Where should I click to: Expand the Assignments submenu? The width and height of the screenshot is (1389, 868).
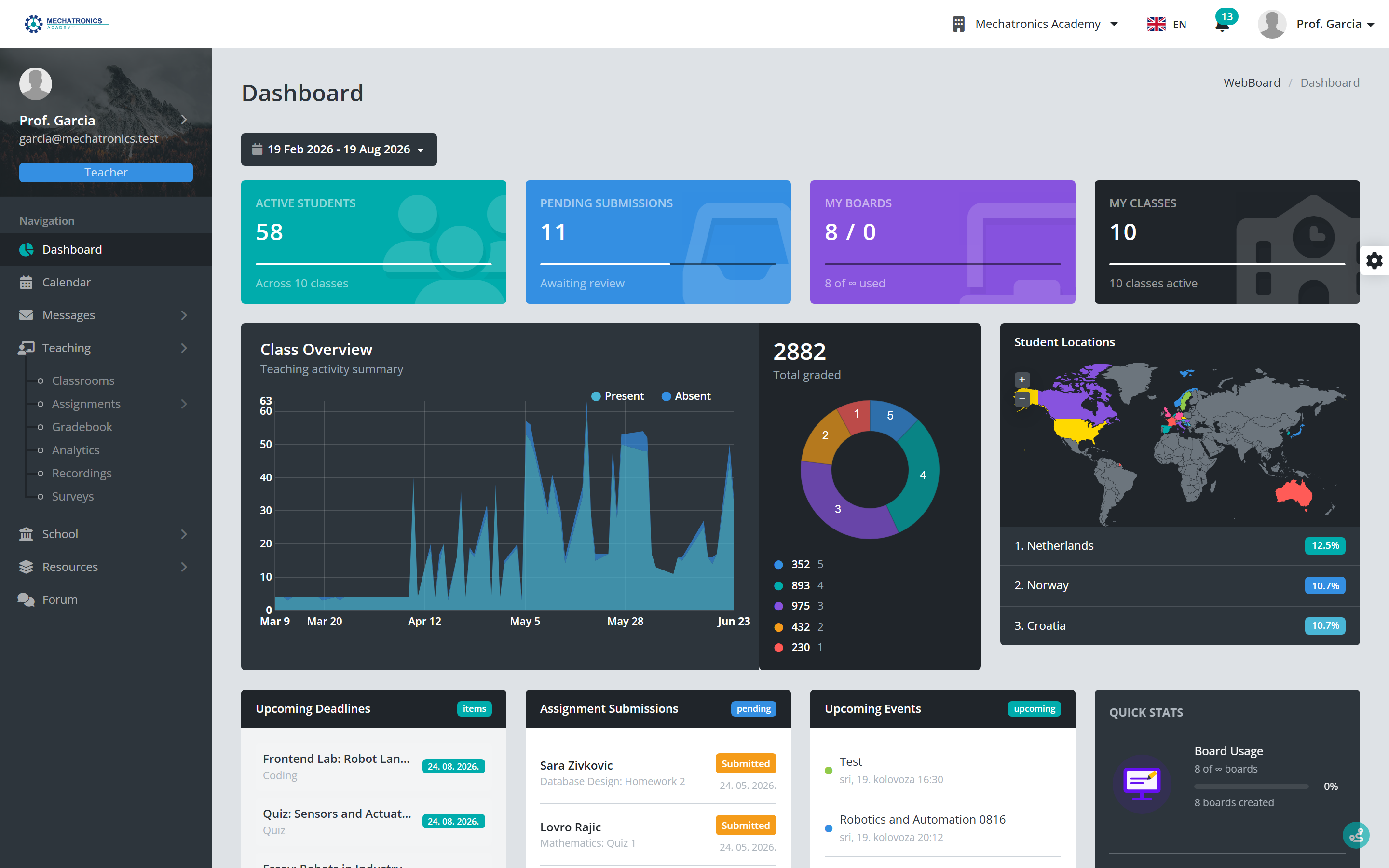[184, 404]
